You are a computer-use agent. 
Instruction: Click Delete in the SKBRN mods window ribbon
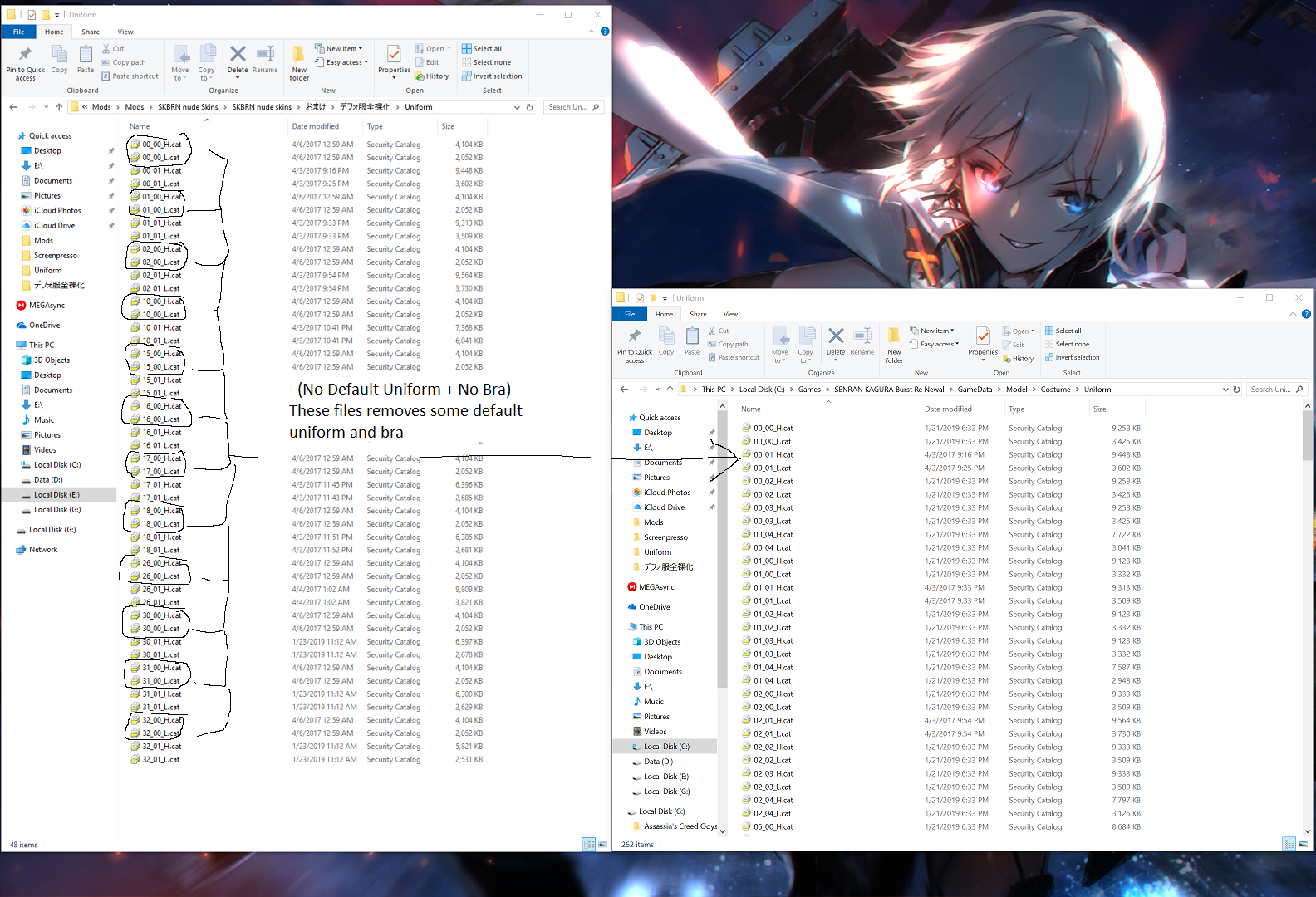click(238, 59)
